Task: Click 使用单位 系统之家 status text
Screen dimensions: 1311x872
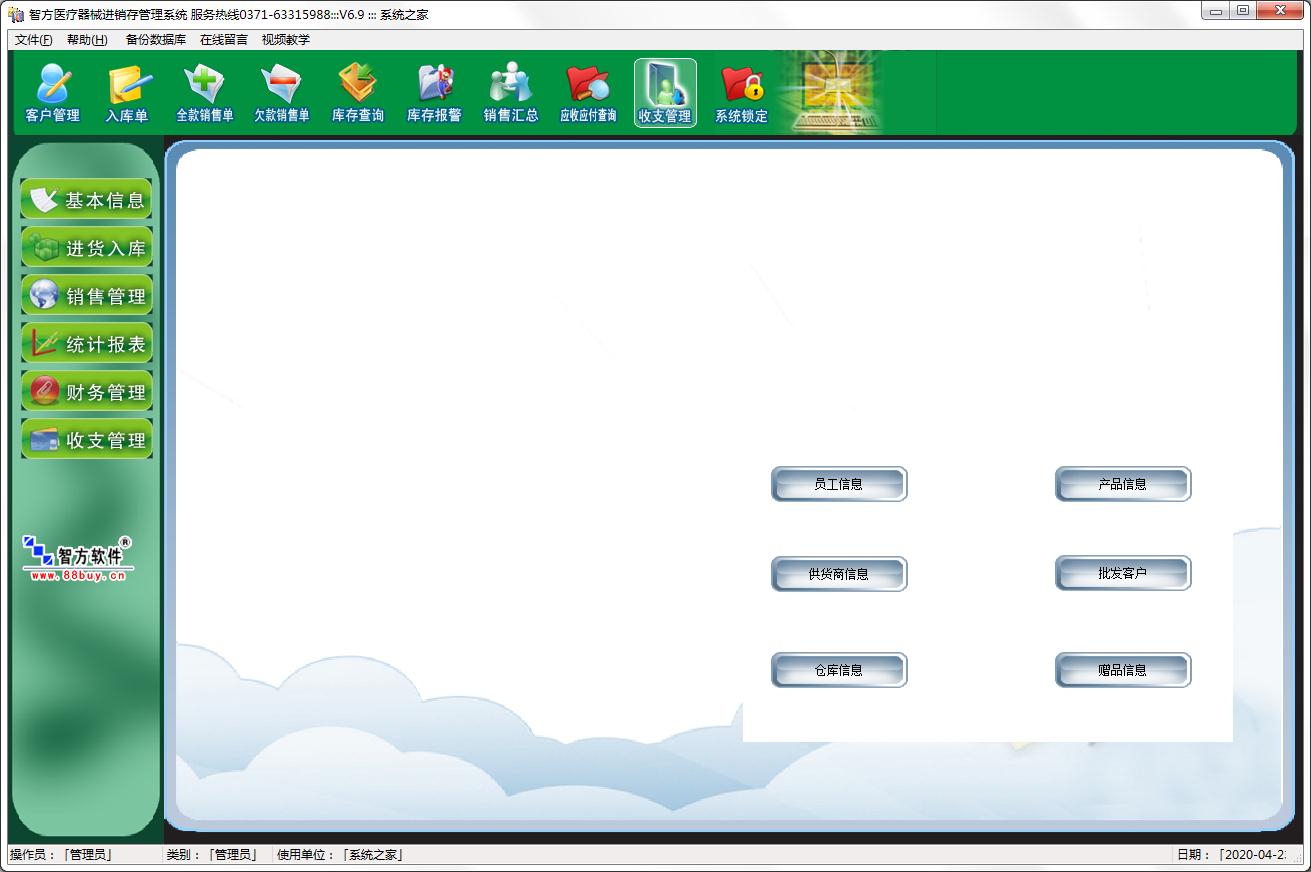Action: click(x=340, y=855)
